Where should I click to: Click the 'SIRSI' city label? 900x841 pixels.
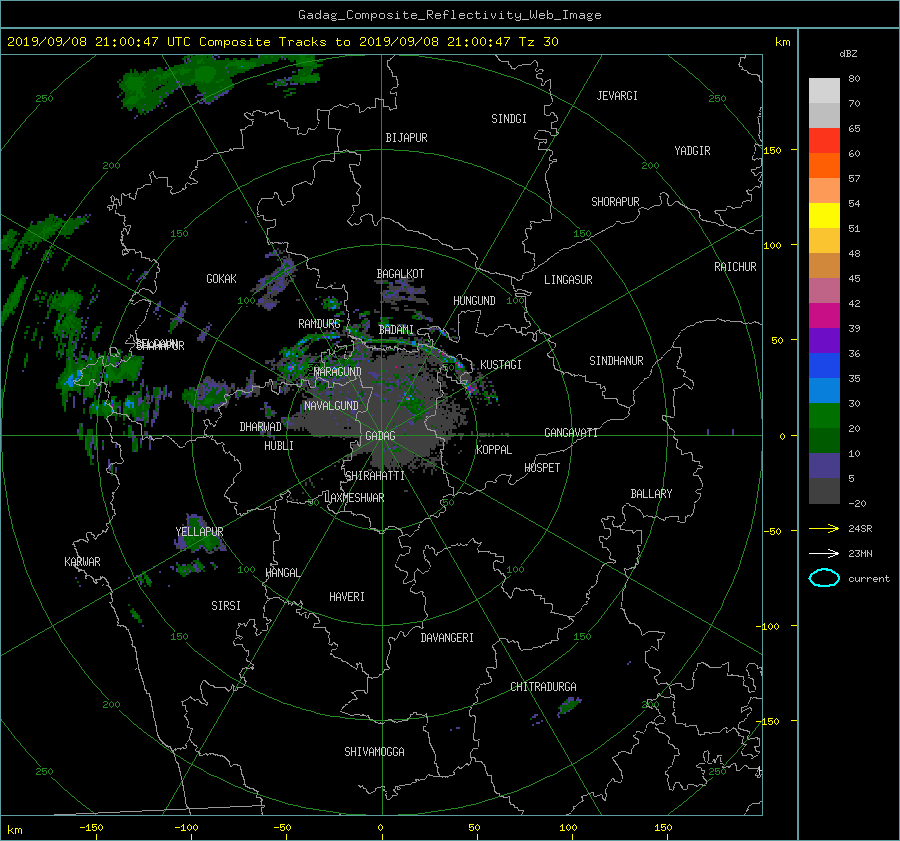pyautogui.click(x=226, y=606)
